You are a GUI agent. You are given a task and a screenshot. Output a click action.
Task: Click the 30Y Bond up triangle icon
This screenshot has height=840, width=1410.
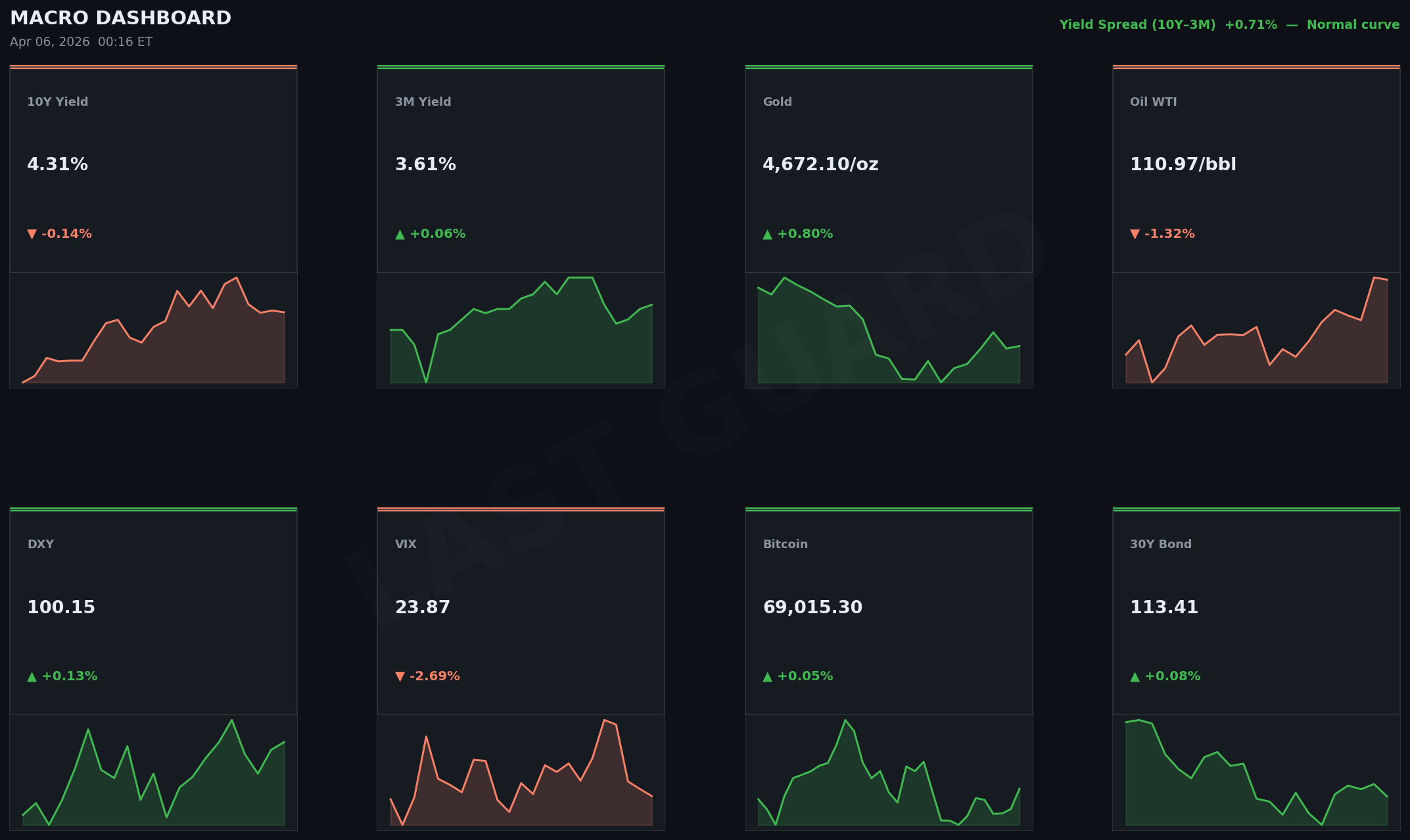pyautogui.click(x=1135, y=676)
